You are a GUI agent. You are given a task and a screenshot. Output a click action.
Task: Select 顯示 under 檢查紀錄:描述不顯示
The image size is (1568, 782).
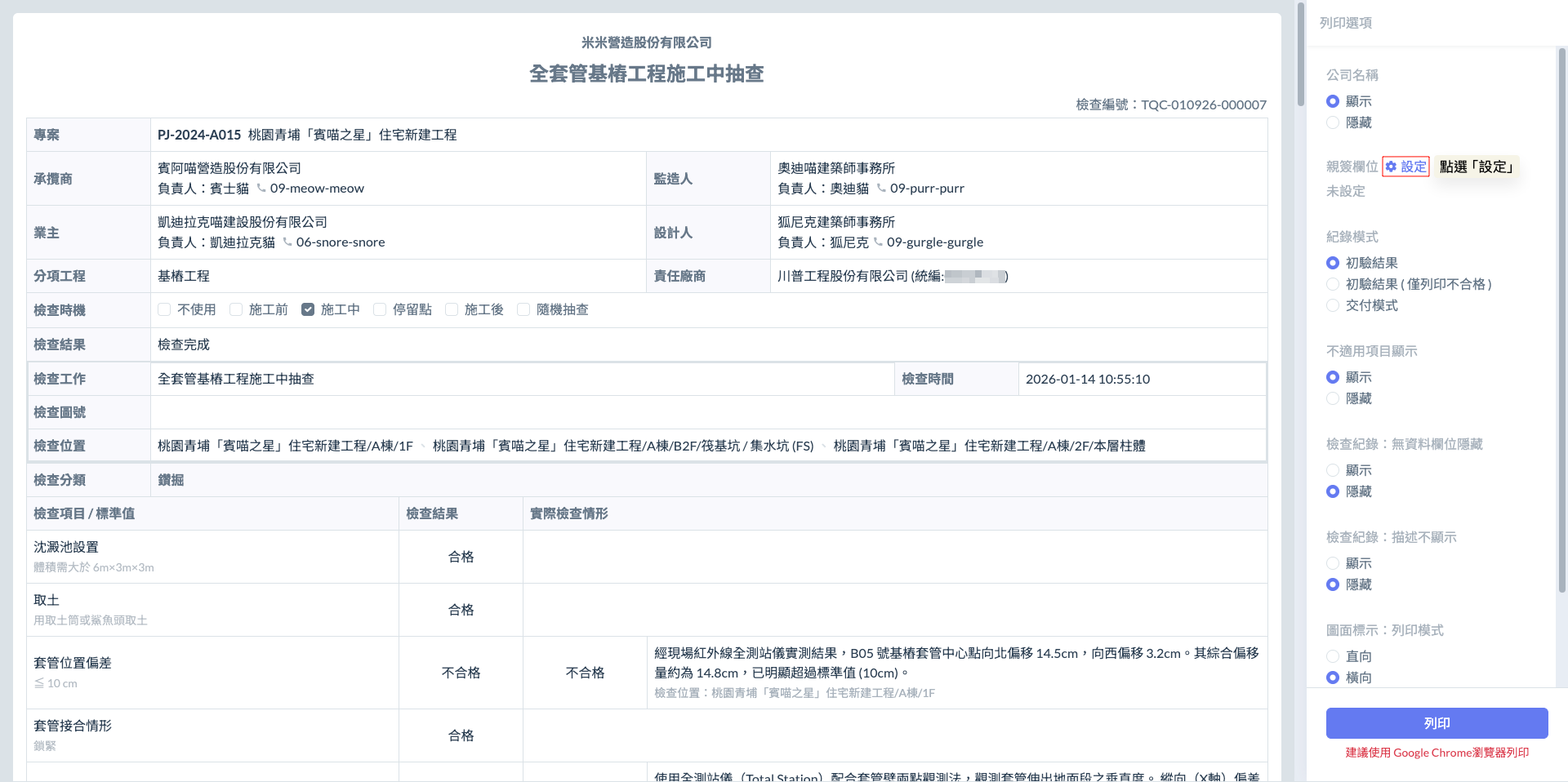click(x=1333, y=563)
